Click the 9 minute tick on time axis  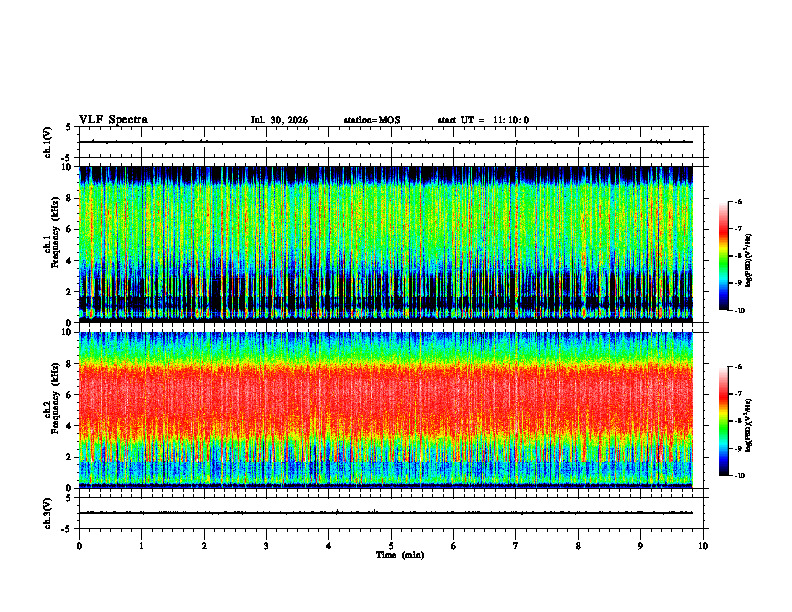coord(640,546)
